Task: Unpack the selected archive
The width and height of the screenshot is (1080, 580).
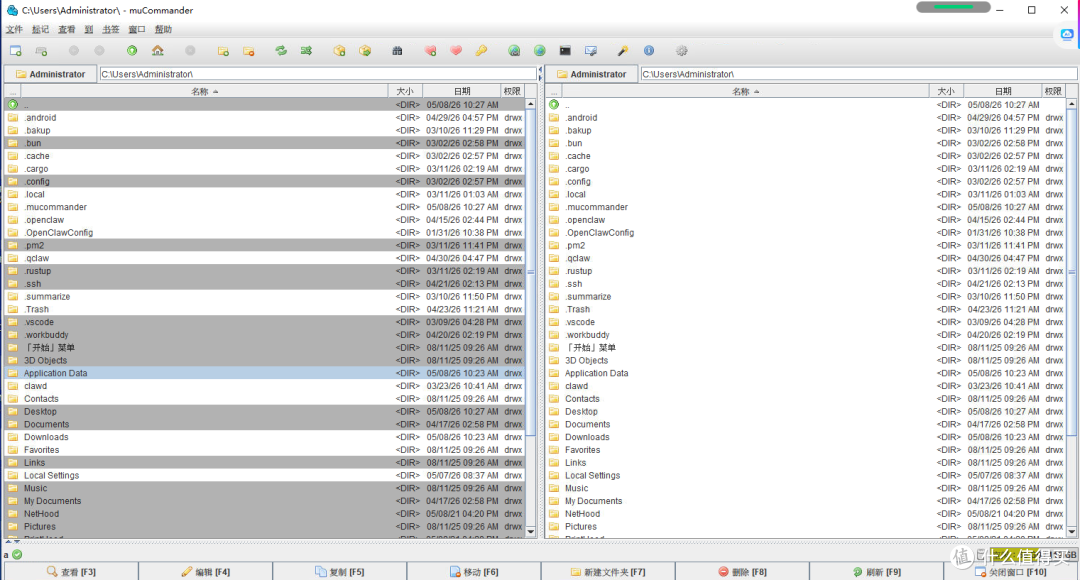Action: click(x=365, y=51)
